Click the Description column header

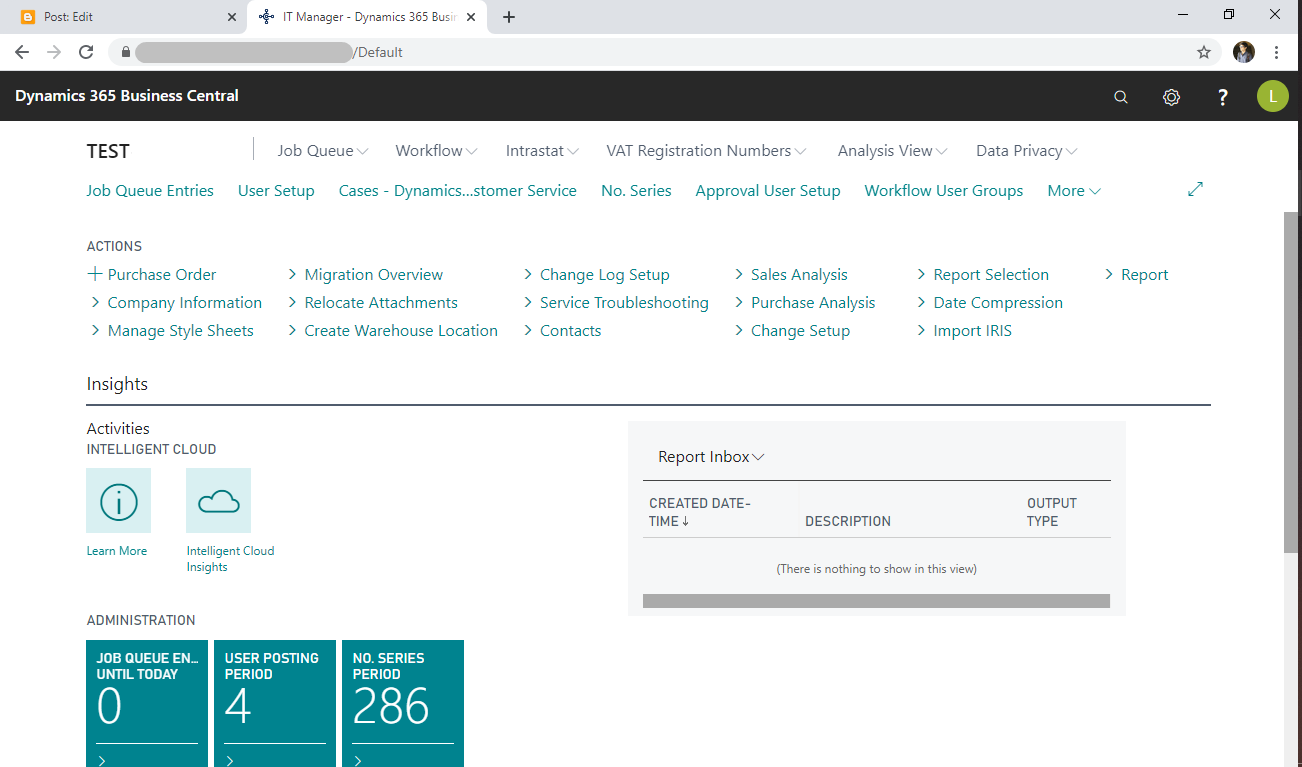[848, 521]
